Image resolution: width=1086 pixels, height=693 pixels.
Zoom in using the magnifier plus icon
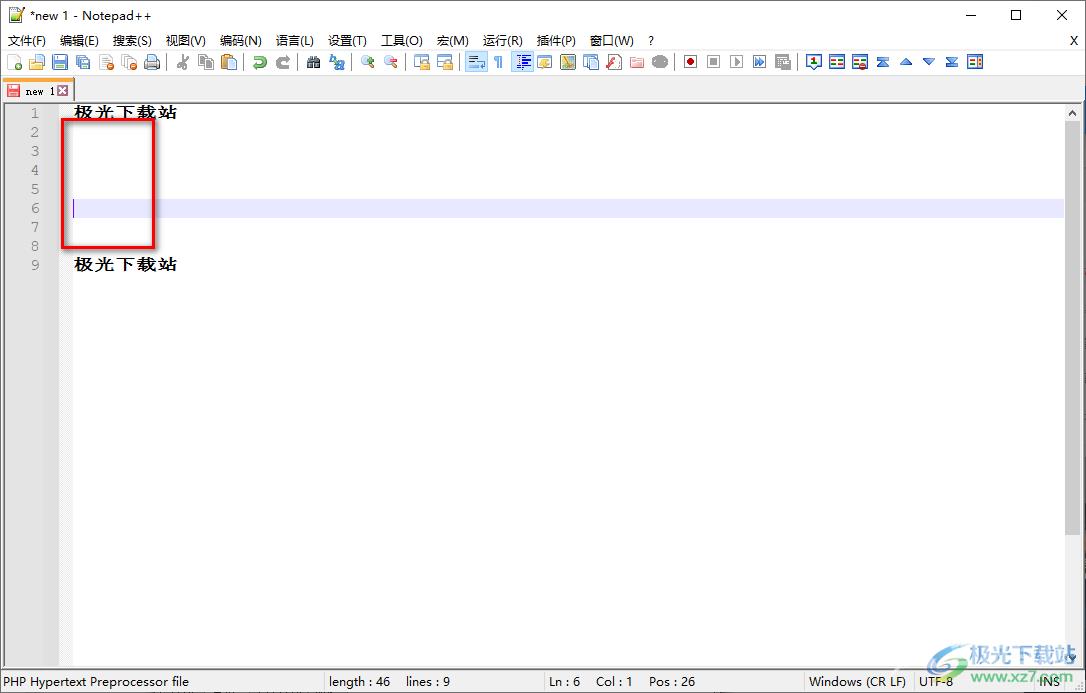point(368,62)
